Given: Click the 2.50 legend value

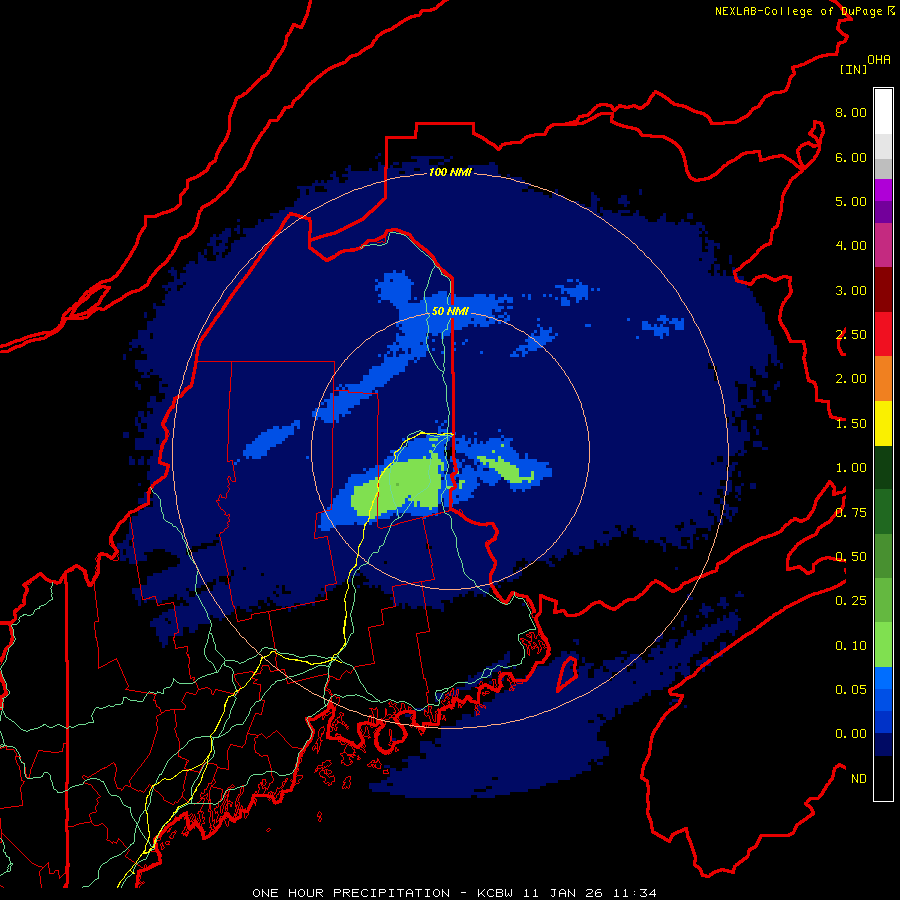Looking at the screenshot, I should [851, 335].
